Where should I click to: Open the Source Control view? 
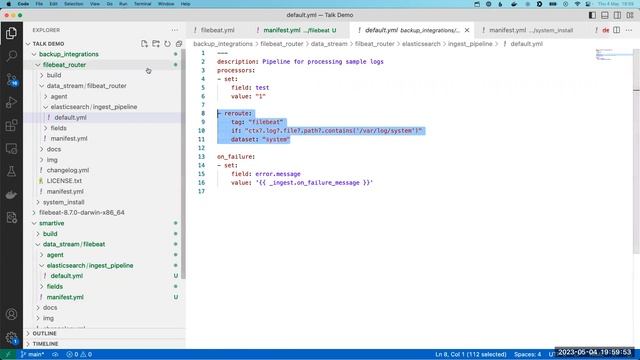[11, 79]
